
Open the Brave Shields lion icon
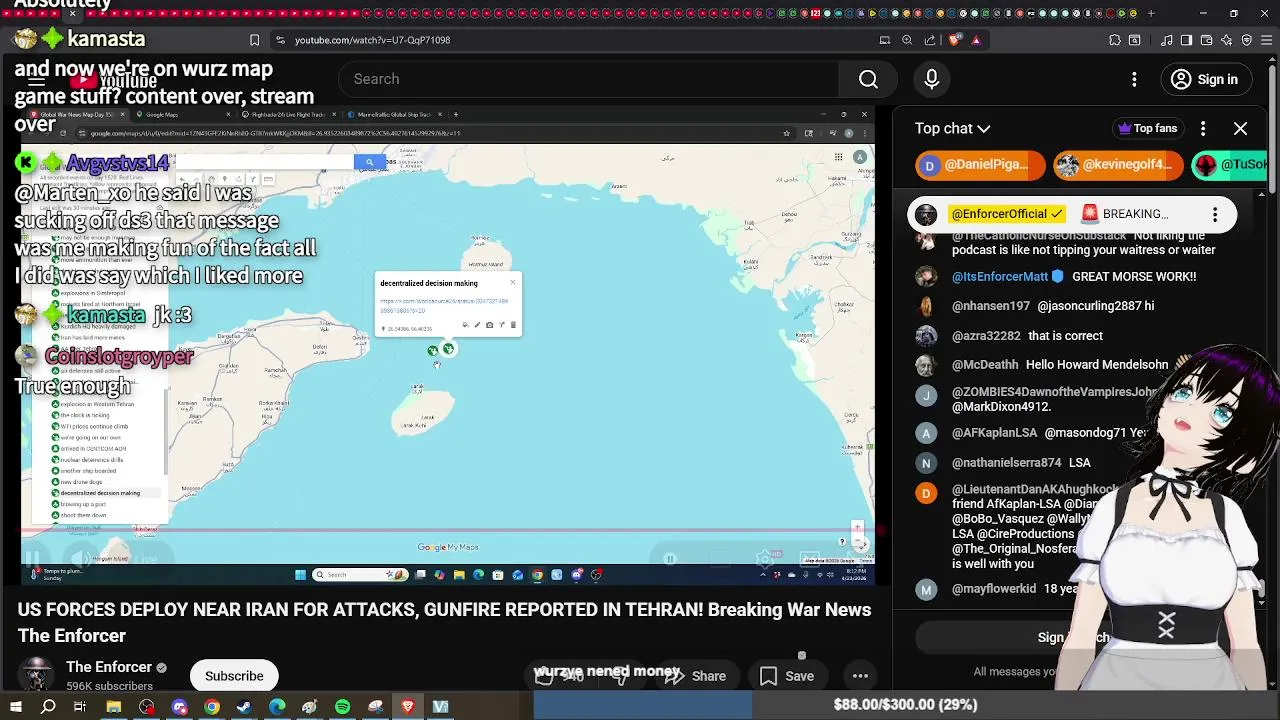tap(954, 40)
